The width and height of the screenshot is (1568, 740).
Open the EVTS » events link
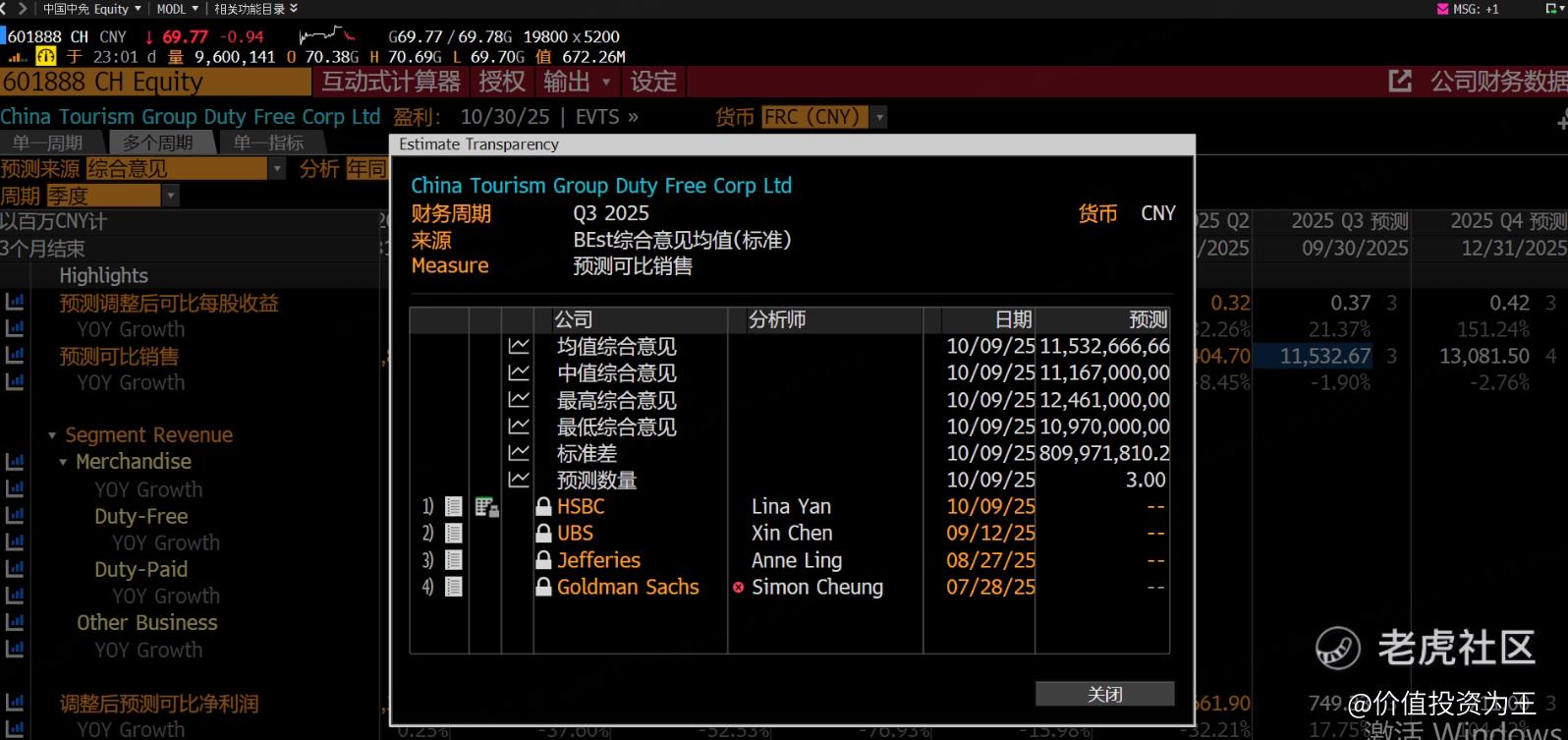pos(607,117)
